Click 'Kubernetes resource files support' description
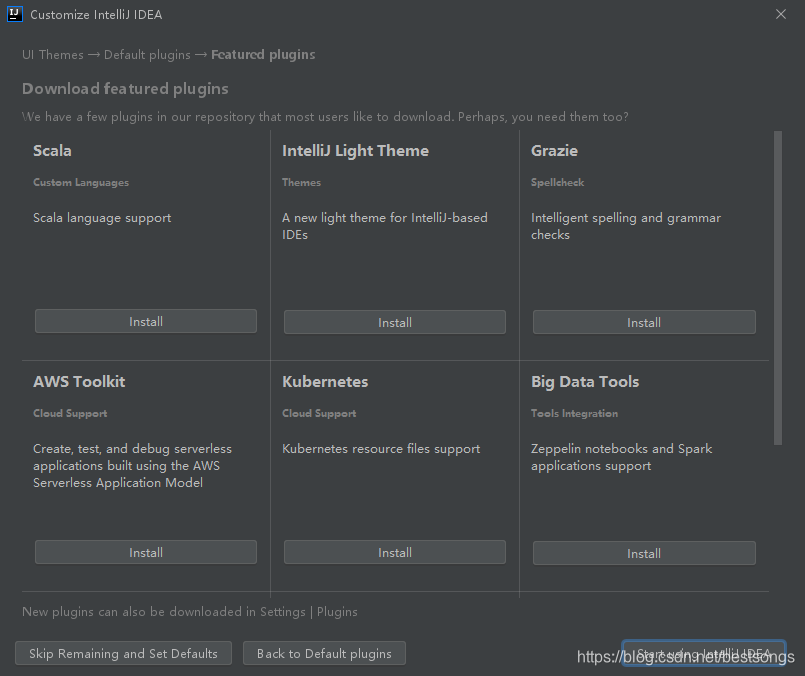This screenshot has height=676, width=805. (381, 449)
